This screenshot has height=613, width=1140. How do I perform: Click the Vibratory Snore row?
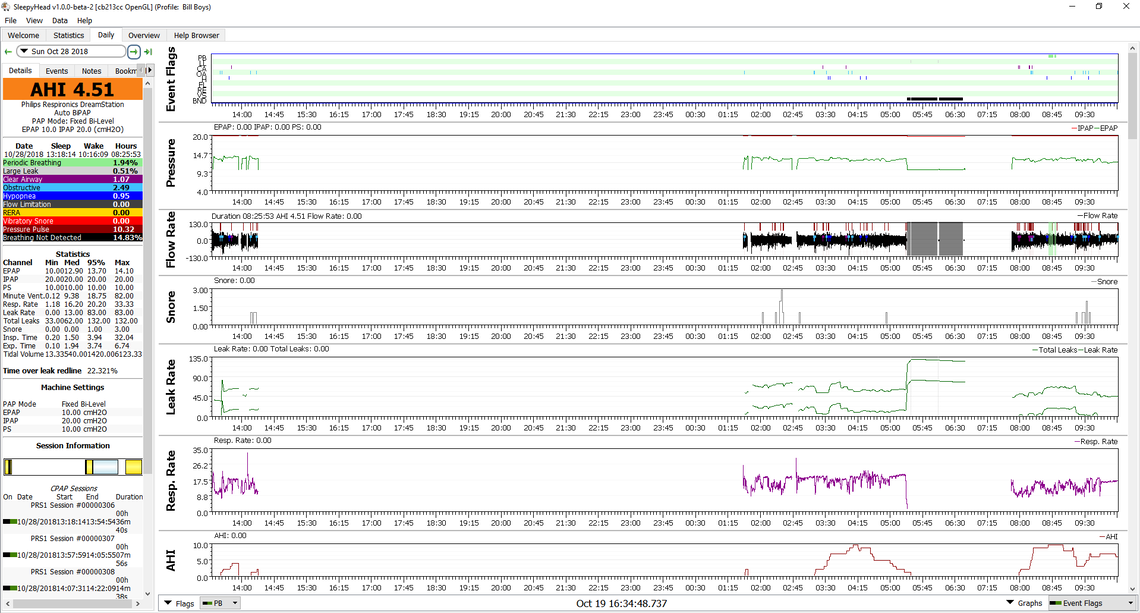72,221
